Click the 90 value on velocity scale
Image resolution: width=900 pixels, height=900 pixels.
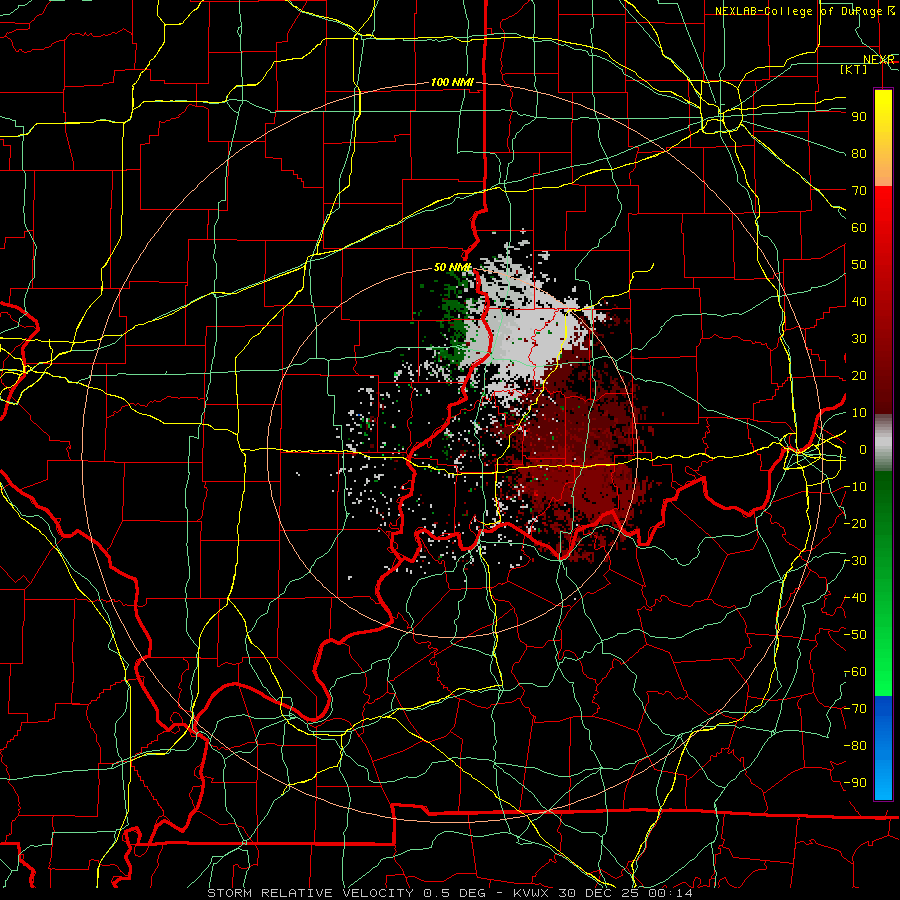859,117
